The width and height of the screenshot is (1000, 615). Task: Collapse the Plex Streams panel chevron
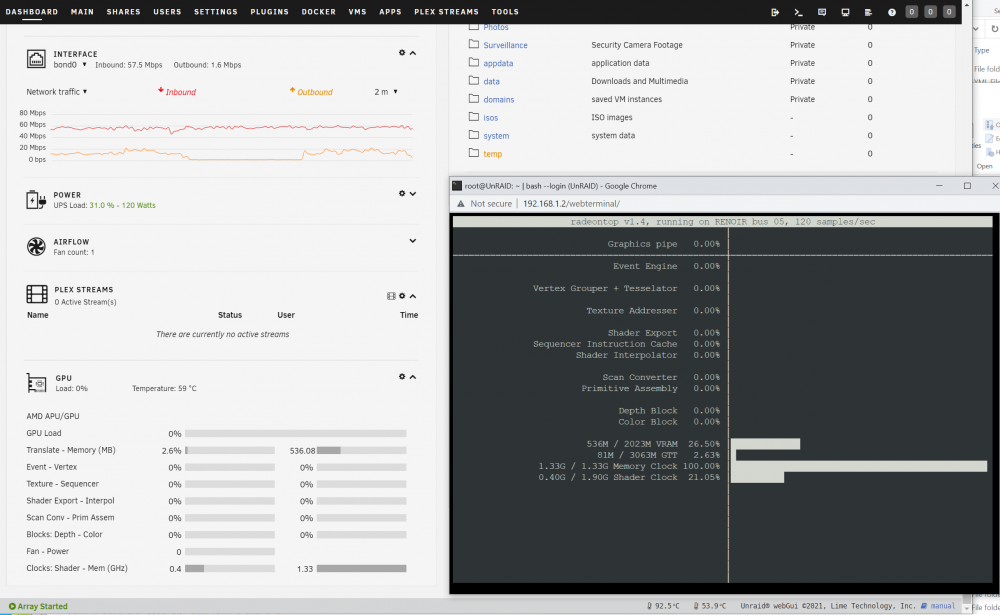click(x=413, y=296)
